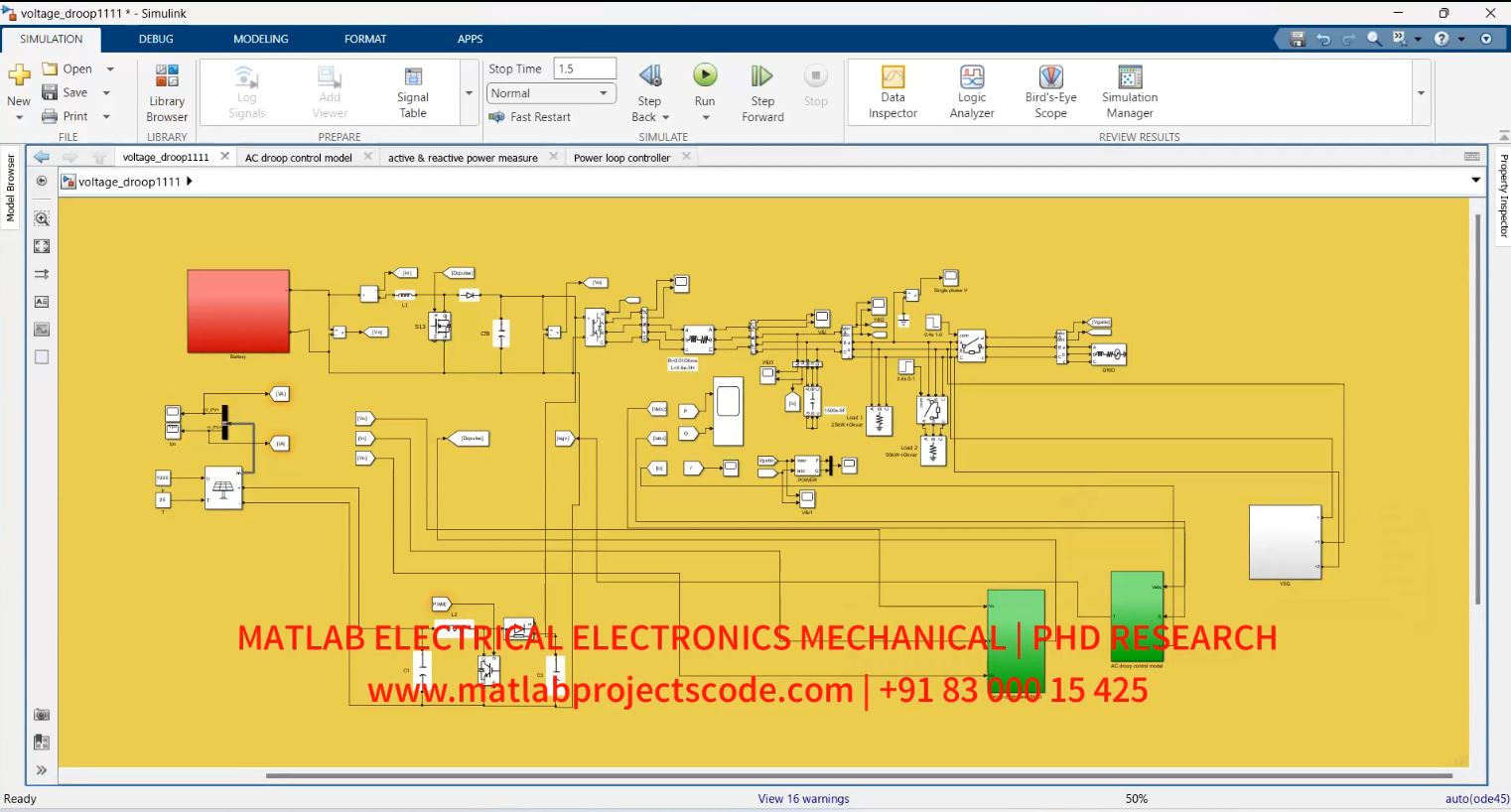Open the Simulation Manager
This screenshot has height=812, width=1511.
click(1128, 90)
